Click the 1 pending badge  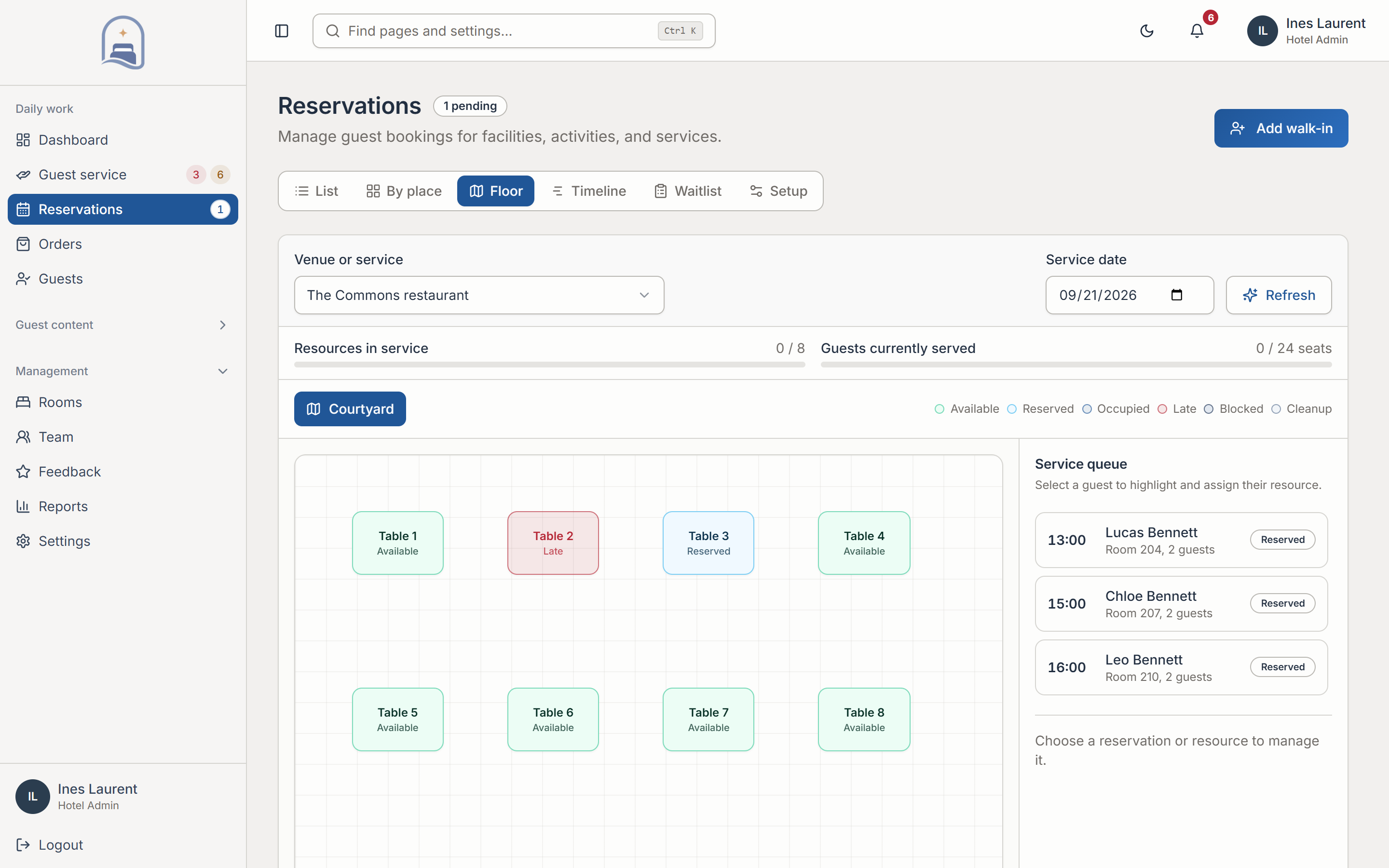[470, 106]
